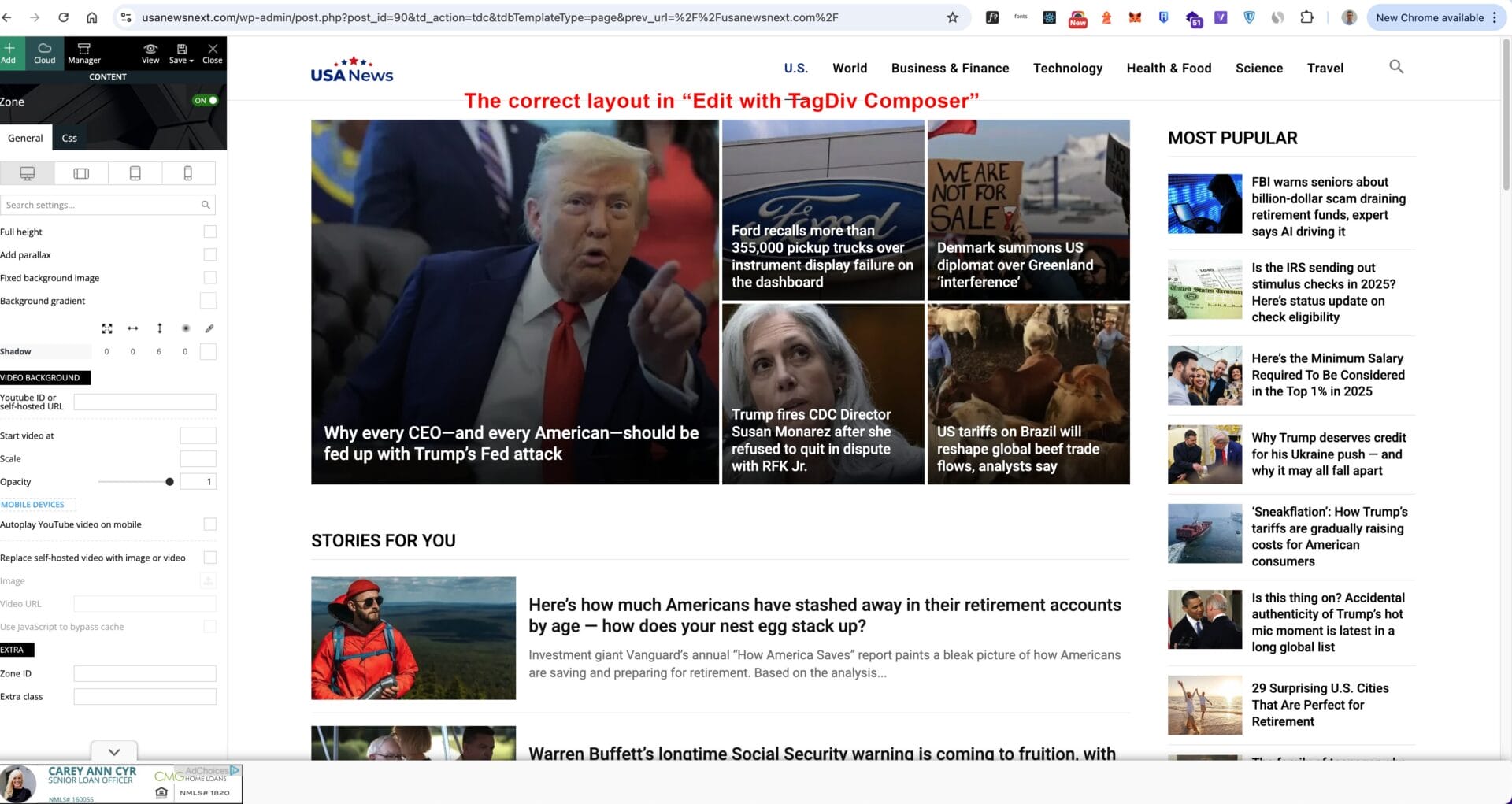Open the React Developer Tools extension

click(x=1049, y=17)
